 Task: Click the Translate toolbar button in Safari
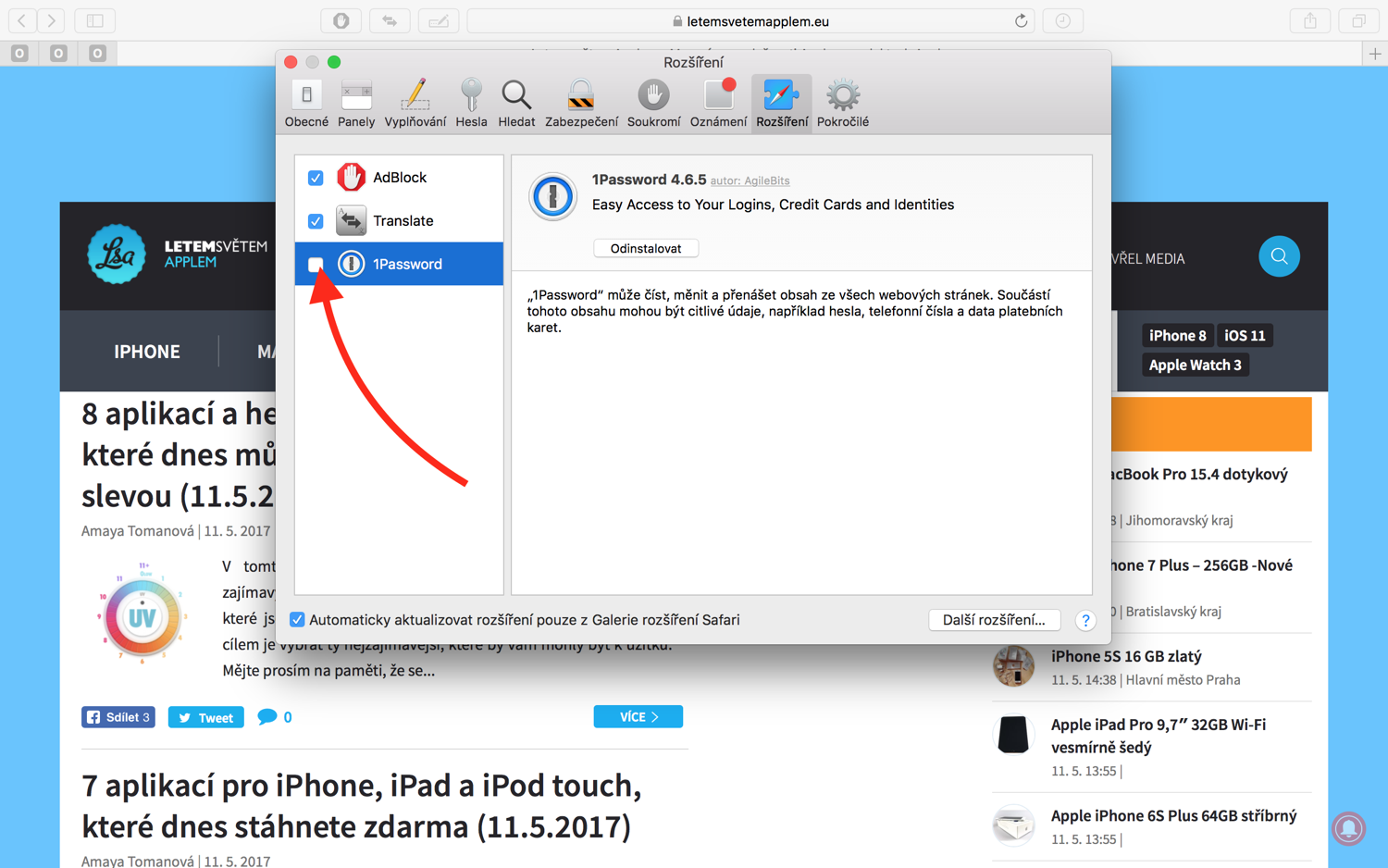coord(390,20)
